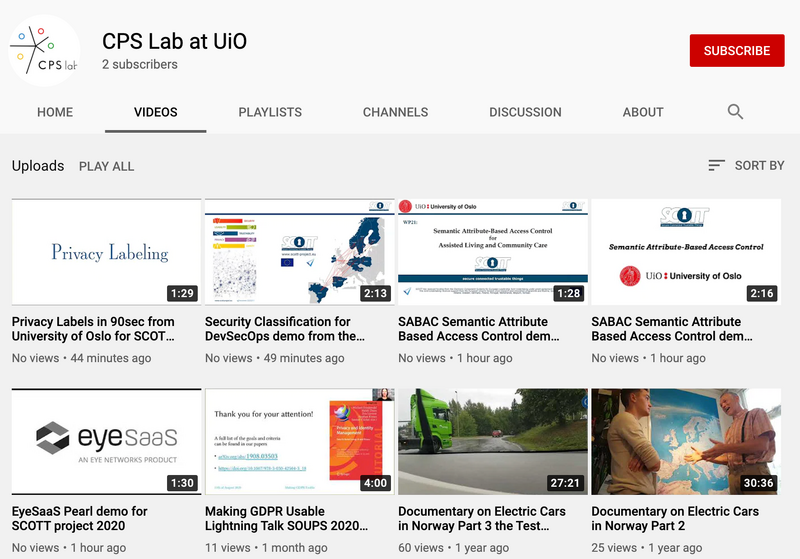
Task: Click the '2 subscribers' text
Action: point(140,64)
